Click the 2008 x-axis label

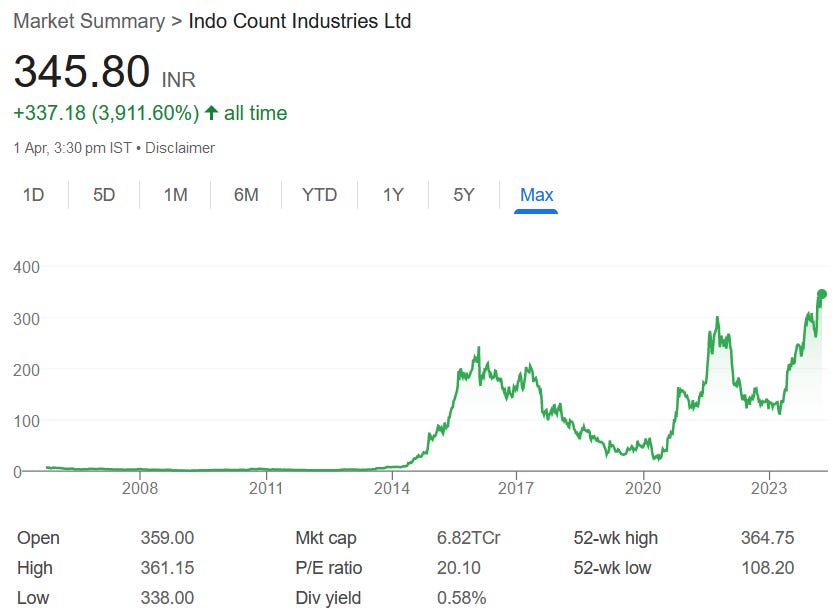(x=140, y=489)
